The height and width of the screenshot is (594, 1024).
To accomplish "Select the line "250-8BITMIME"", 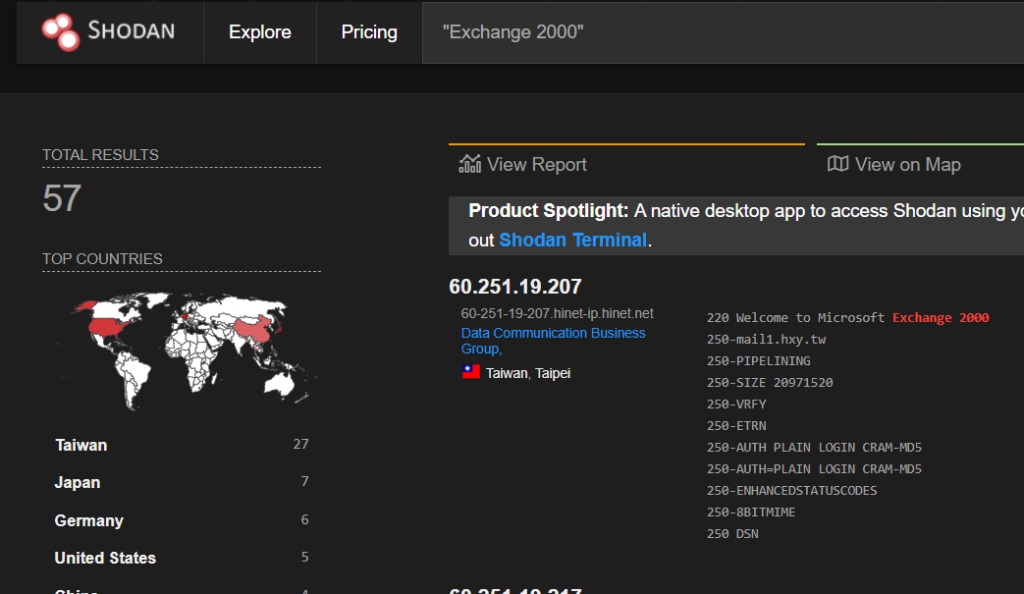I will pos(751,512).
